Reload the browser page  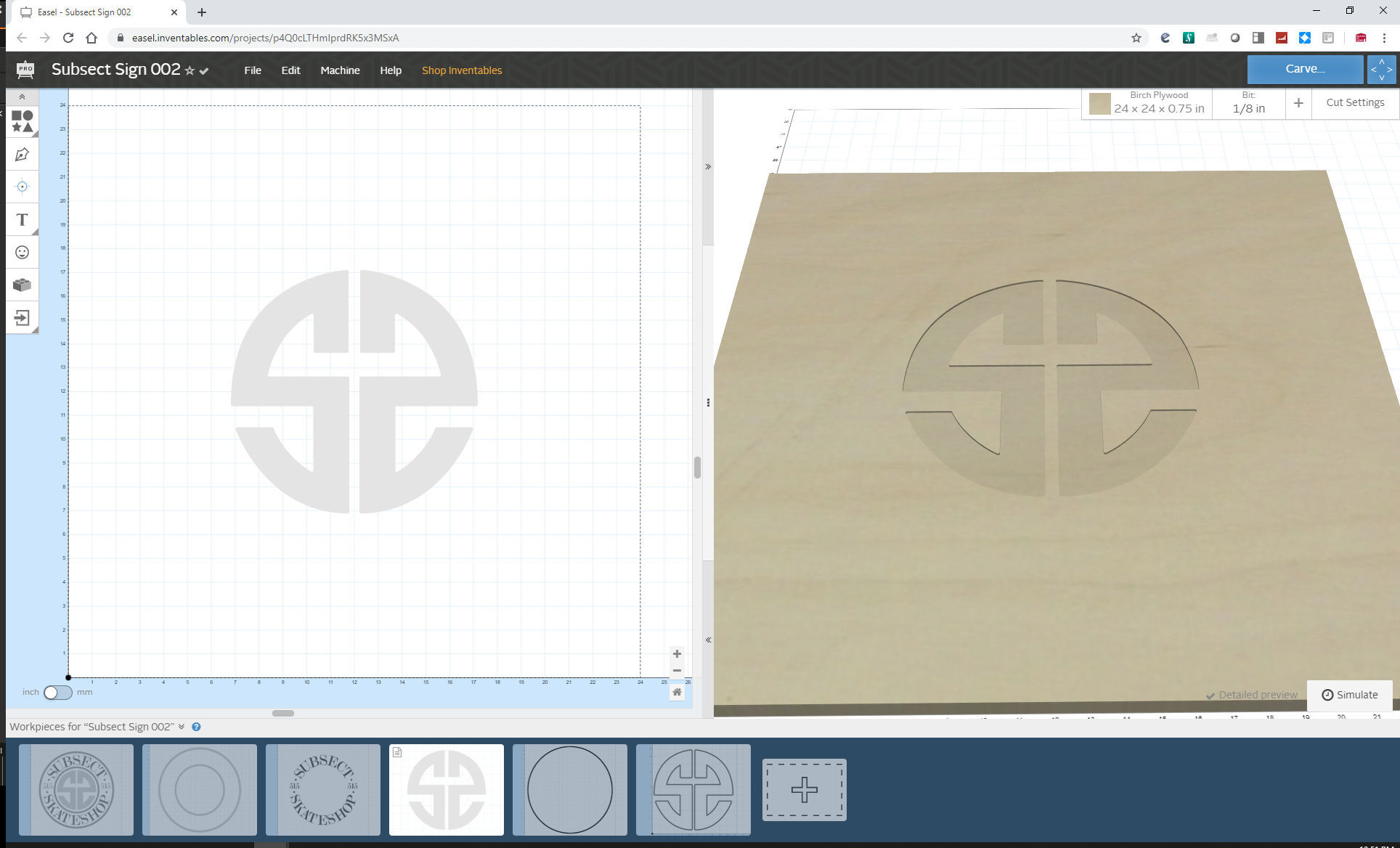(68, 38)
